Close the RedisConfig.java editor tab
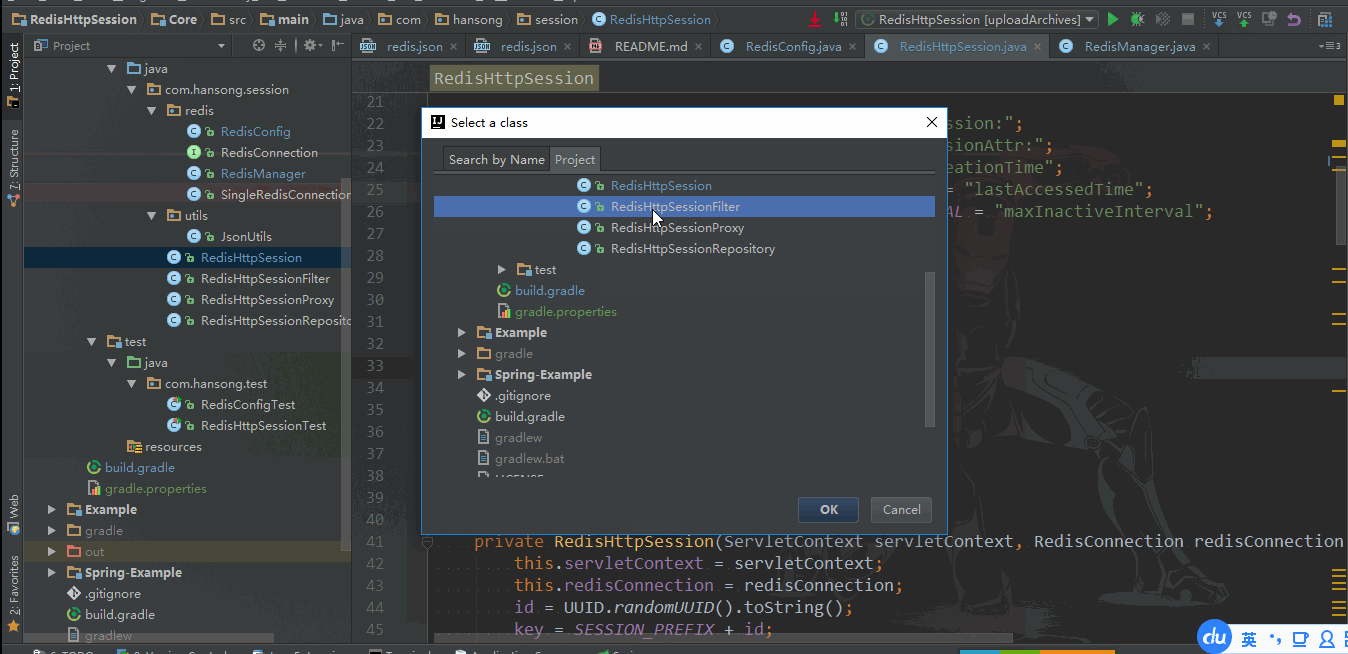The image size is (1348, 654). point(852,47)
